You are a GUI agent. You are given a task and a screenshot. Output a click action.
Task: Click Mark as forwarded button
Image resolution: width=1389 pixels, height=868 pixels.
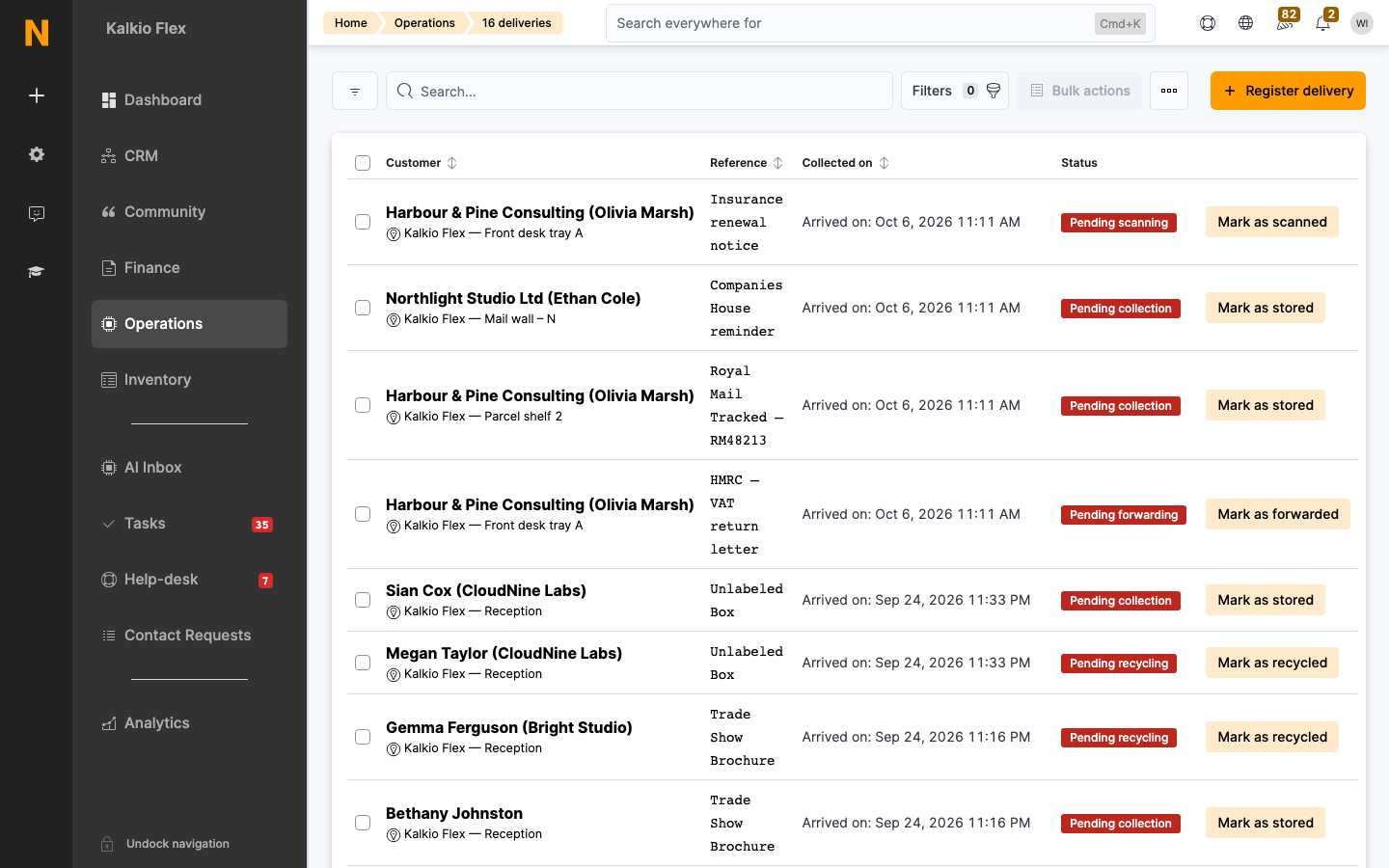point(1278,514)
